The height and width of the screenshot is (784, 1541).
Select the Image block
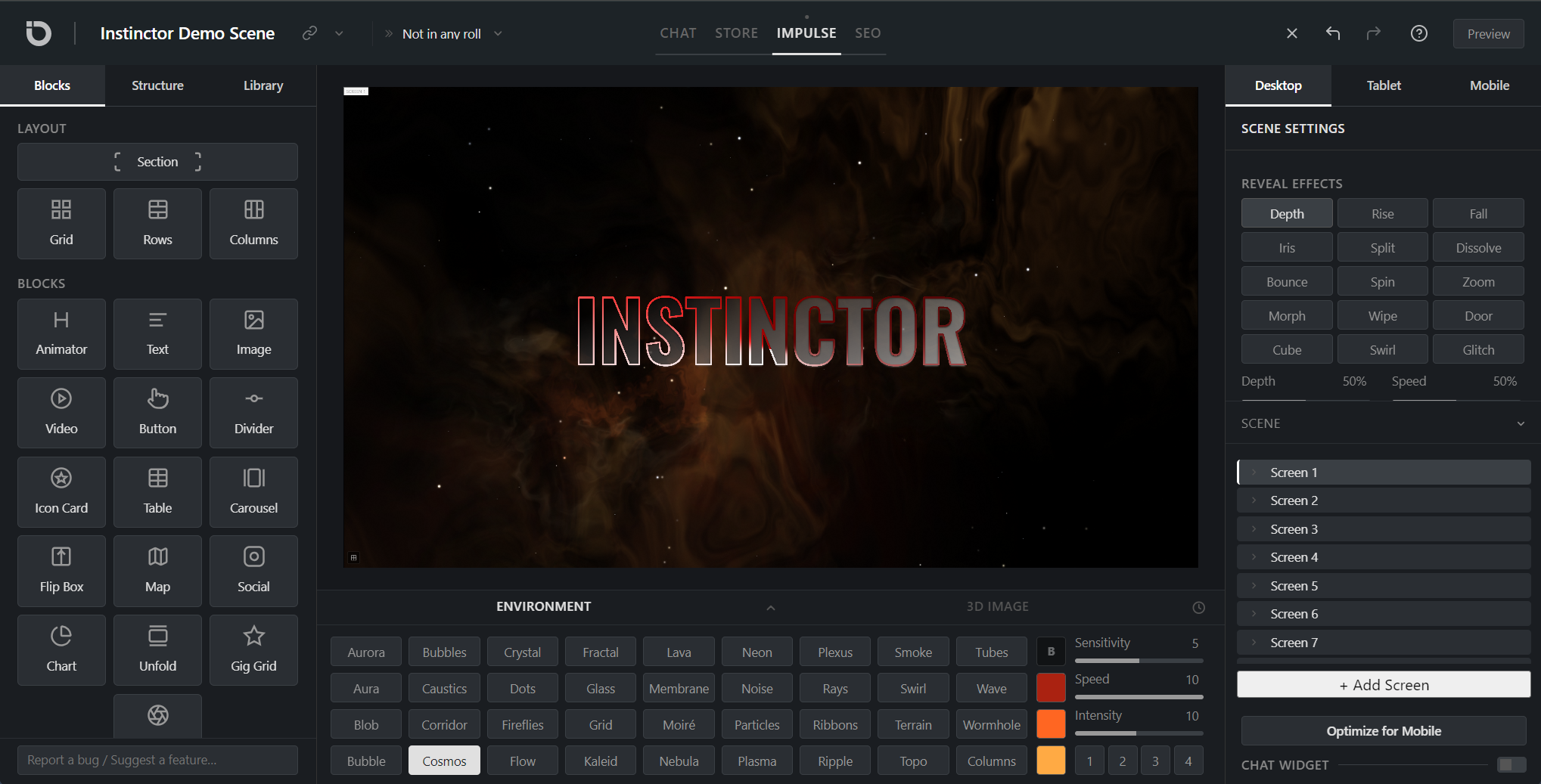pyautogui.click(x=253, y=333)
